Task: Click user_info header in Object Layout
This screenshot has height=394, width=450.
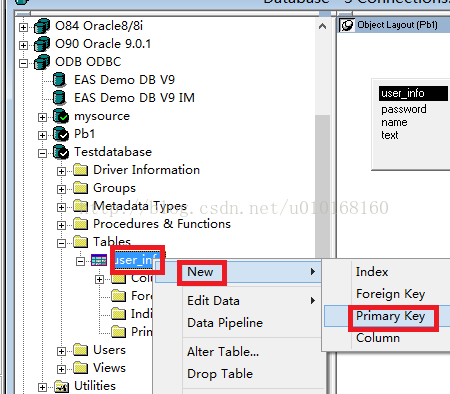Action: coord(414,93)
